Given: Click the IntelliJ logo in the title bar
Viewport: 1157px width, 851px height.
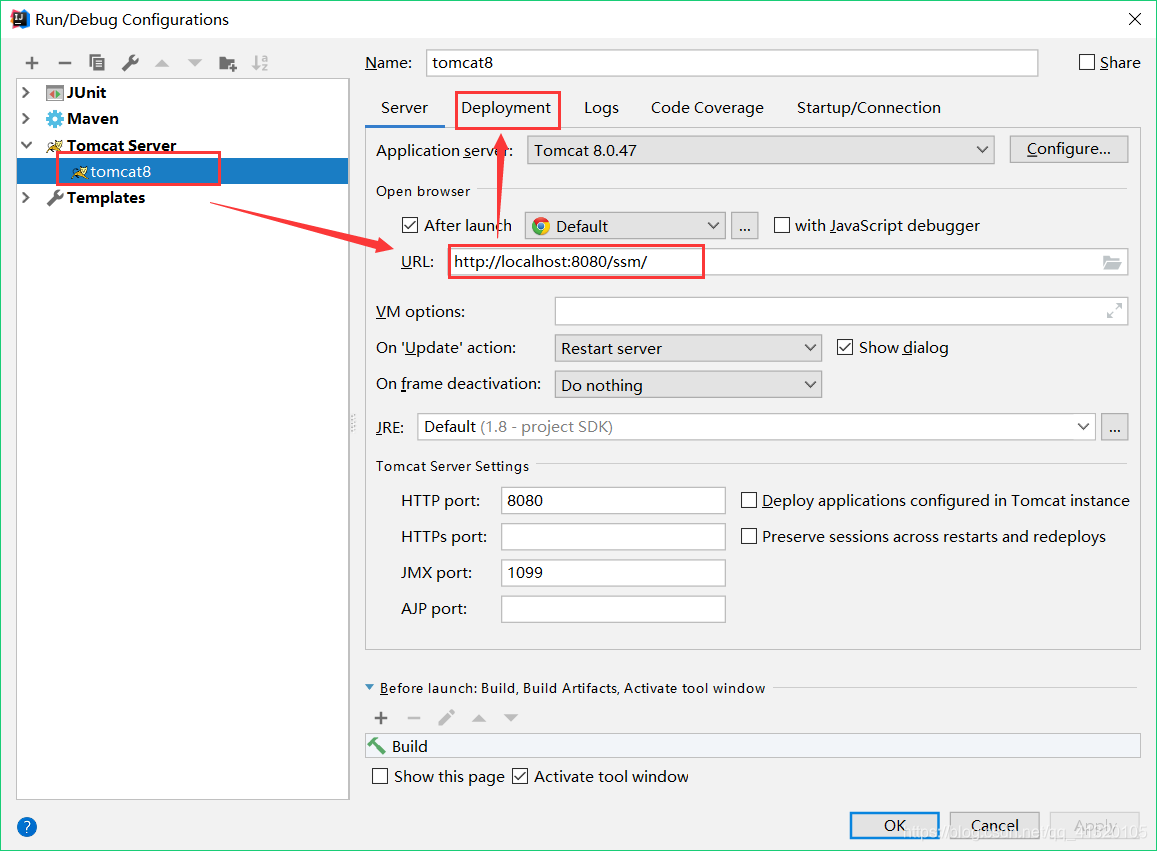Looking at the screenshot, I should tap(20, 19).
